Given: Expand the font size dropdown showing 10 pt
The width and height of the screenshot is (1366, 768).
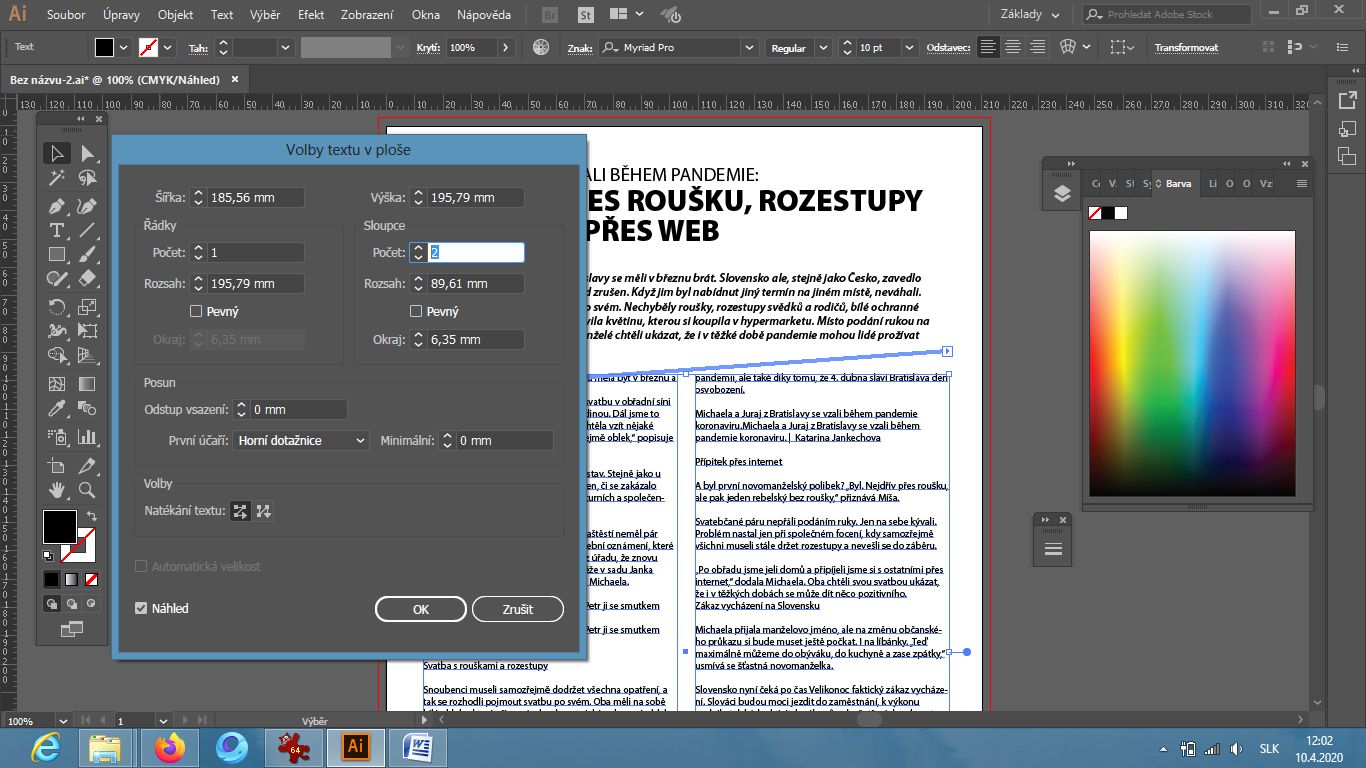Looking at the screenshot, I should click(908, 46).
